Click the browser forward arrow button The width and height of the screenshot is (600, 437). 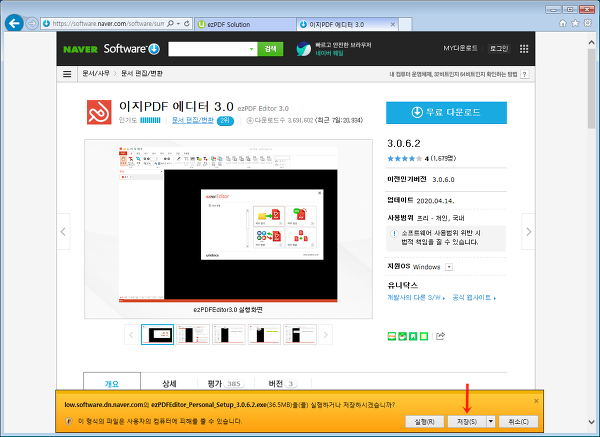click(32, 24)
